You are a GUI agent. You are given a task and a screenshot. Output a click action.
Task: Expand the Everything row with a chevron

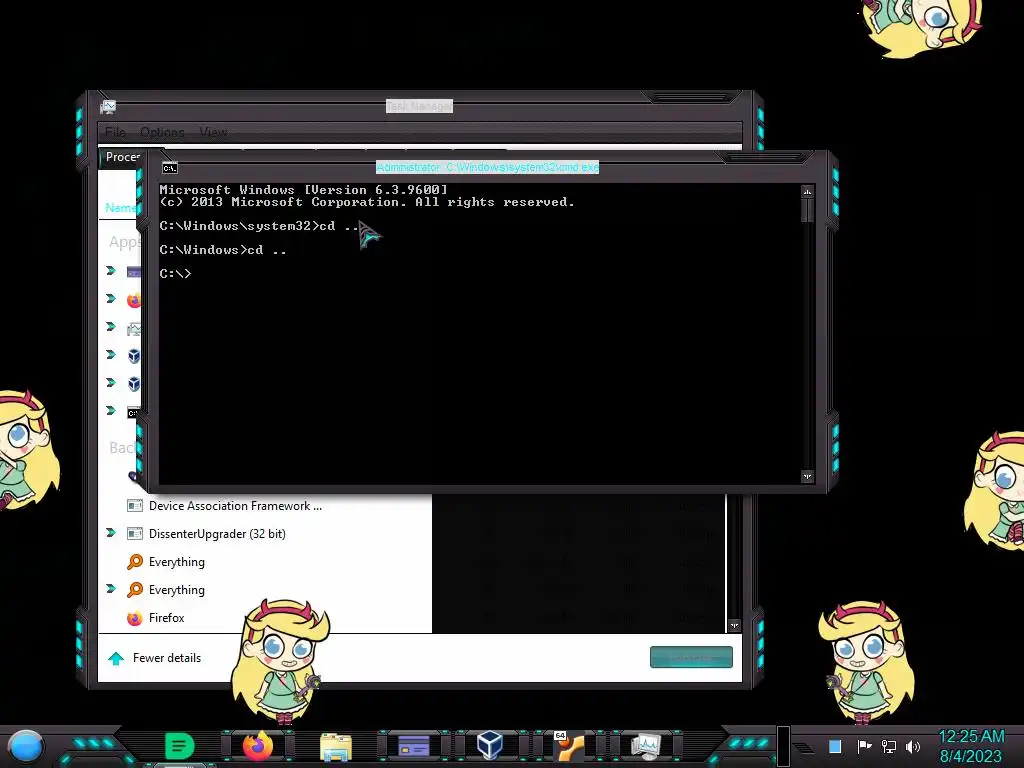click(x=111, y=589)
